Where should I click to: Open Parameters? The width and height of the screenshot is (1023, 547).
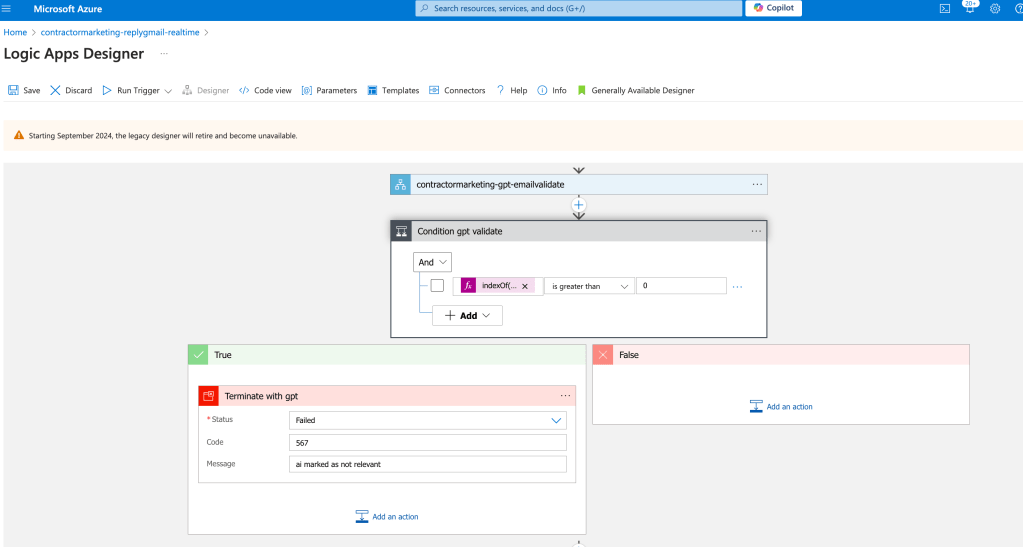(329, 90)
